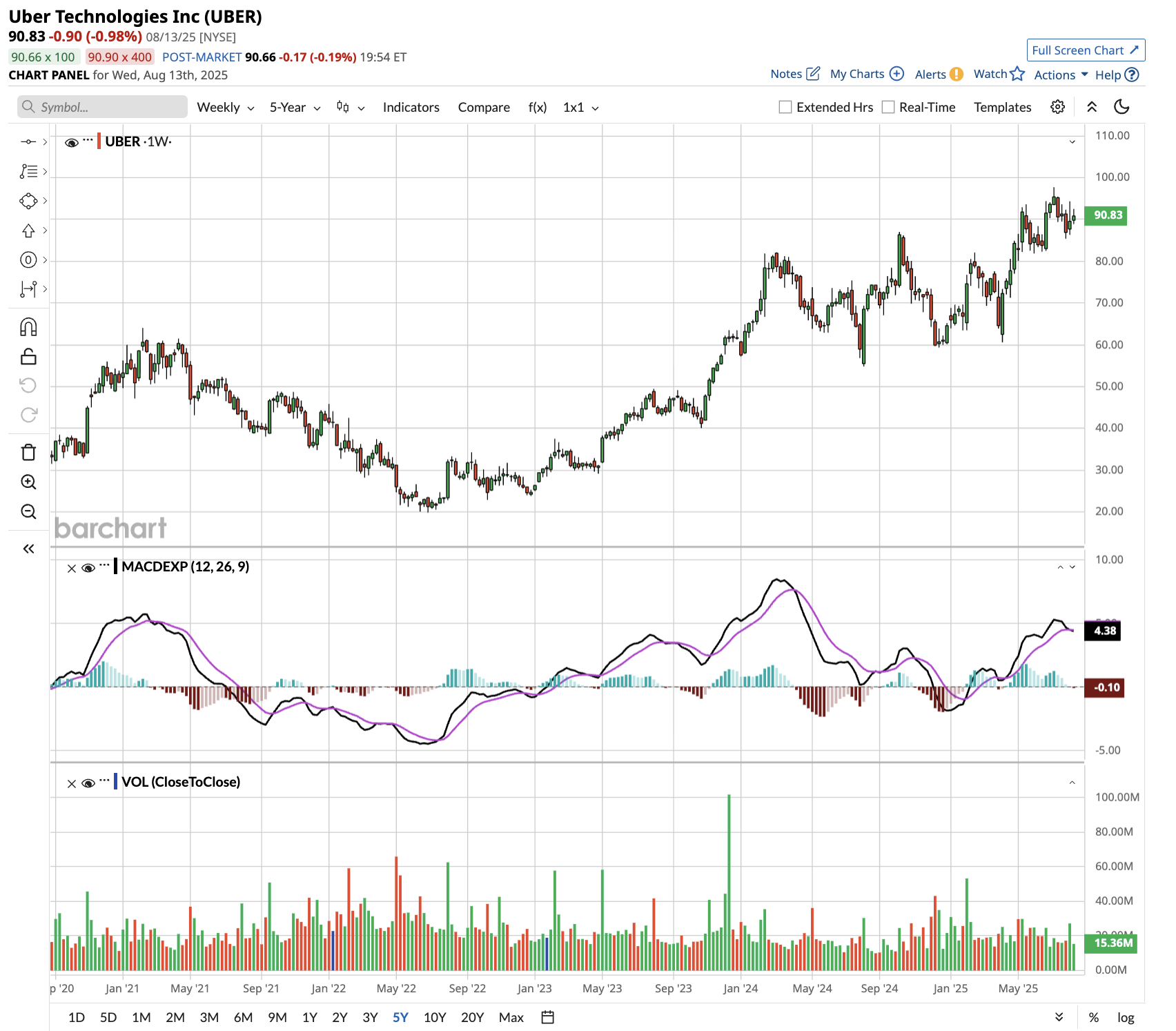Move MACDEXP pane up arrow
Viewport: 1176px width, 1031px height.
[1060, 567]
